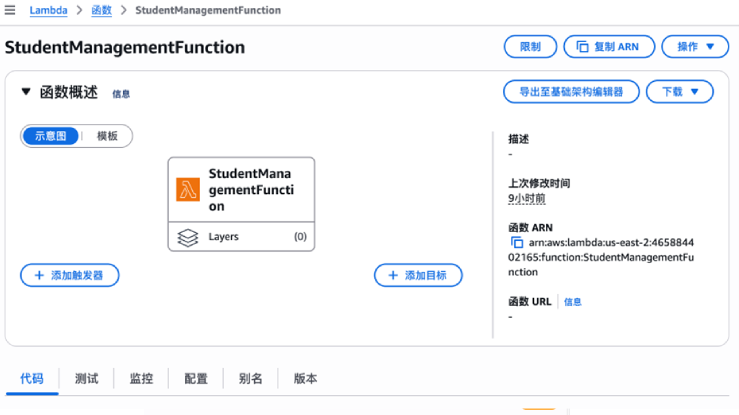Click the 限制 throttle button
Image resolution: width=739 pixels, height=415 pixels.
[x=530, y=47]
